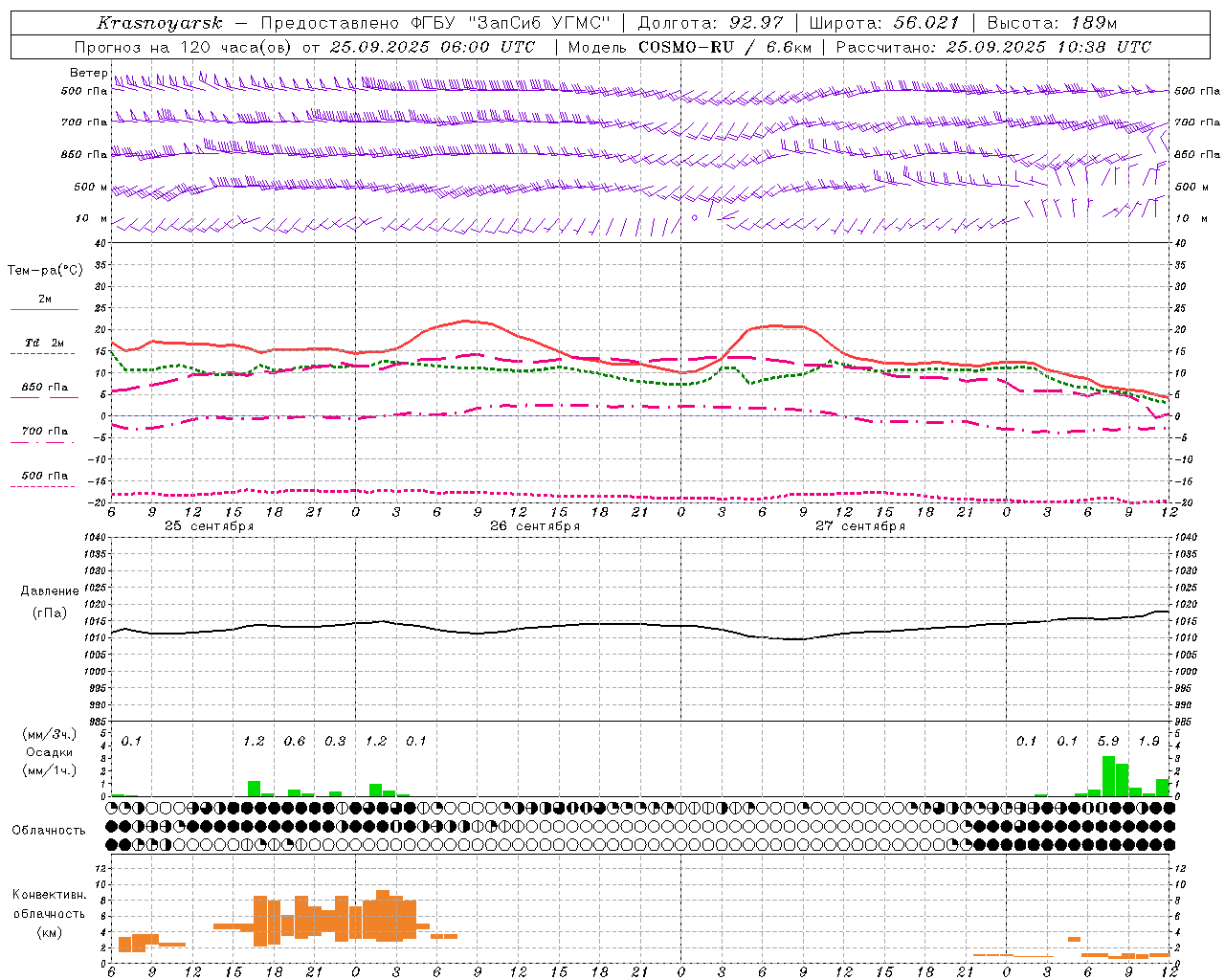Click the 'Прогноз на 120 часа(ов)' forecast text

[x=184, y=47]
